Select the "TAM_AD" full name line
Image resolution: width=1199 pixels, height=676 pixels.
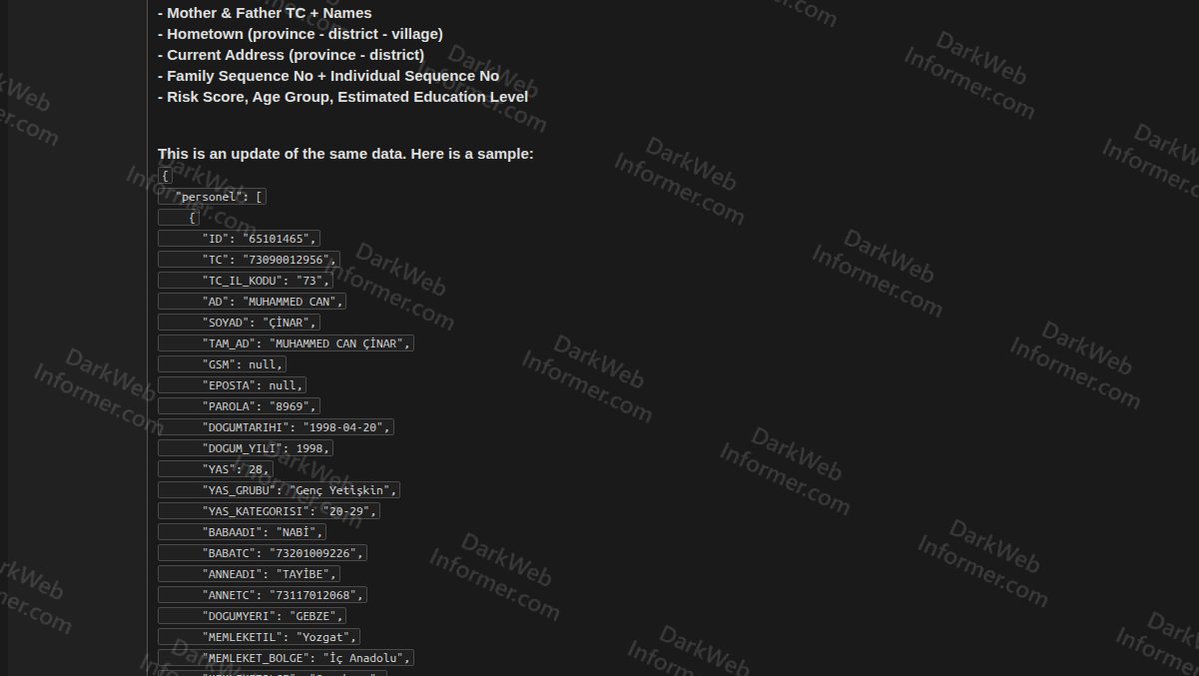click(x=285, y=343)
